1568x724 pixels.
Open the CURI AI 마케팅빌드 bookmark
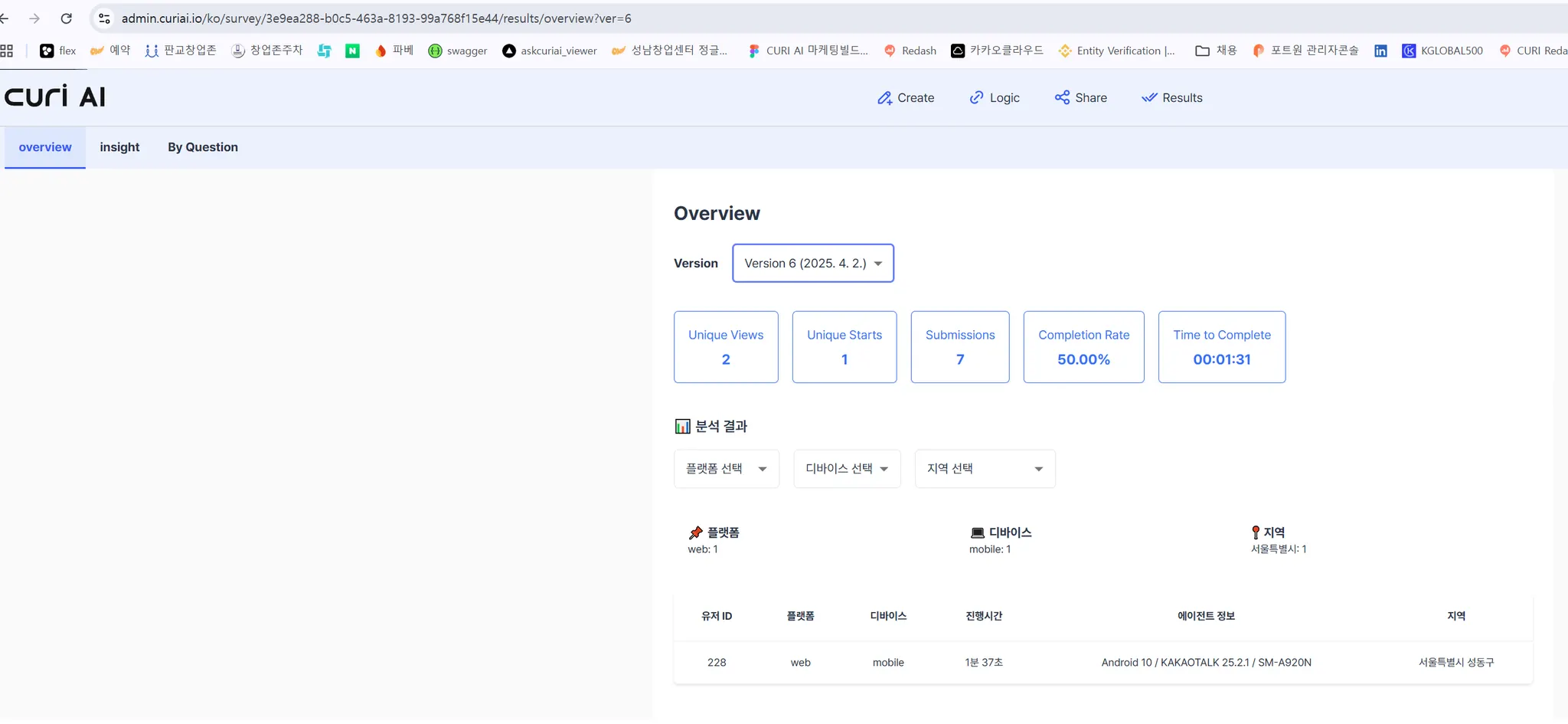tap(808, 51)
